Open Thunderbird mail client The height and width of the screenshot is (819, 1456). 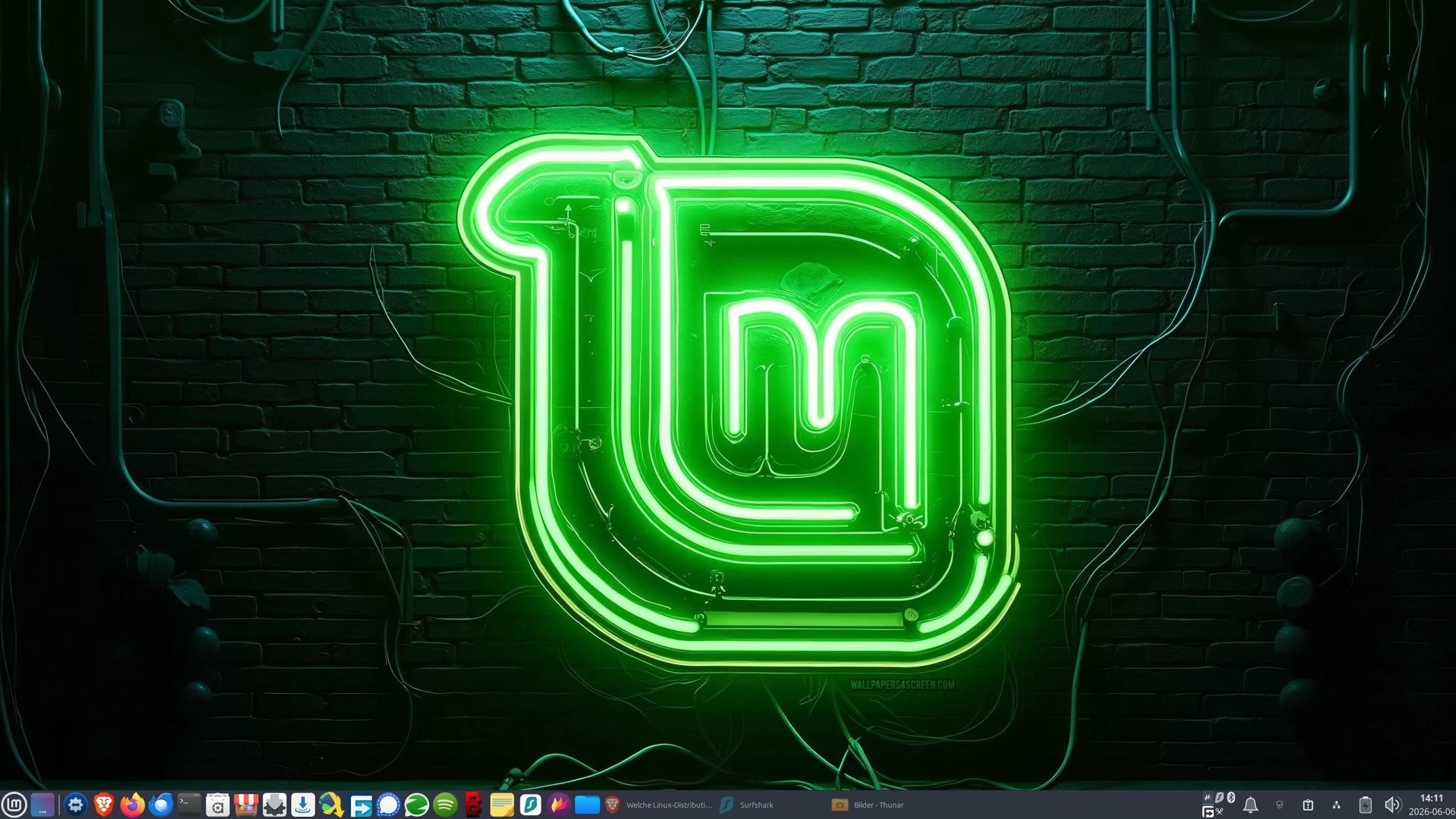coord(161,805)
